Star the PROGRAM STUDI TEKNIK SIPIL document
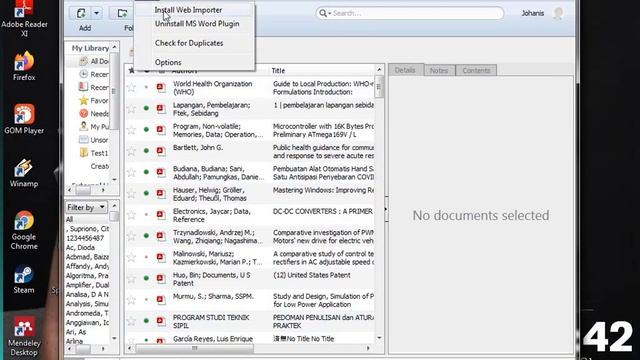This screenshot has height=360, width=640. point(131,321)
